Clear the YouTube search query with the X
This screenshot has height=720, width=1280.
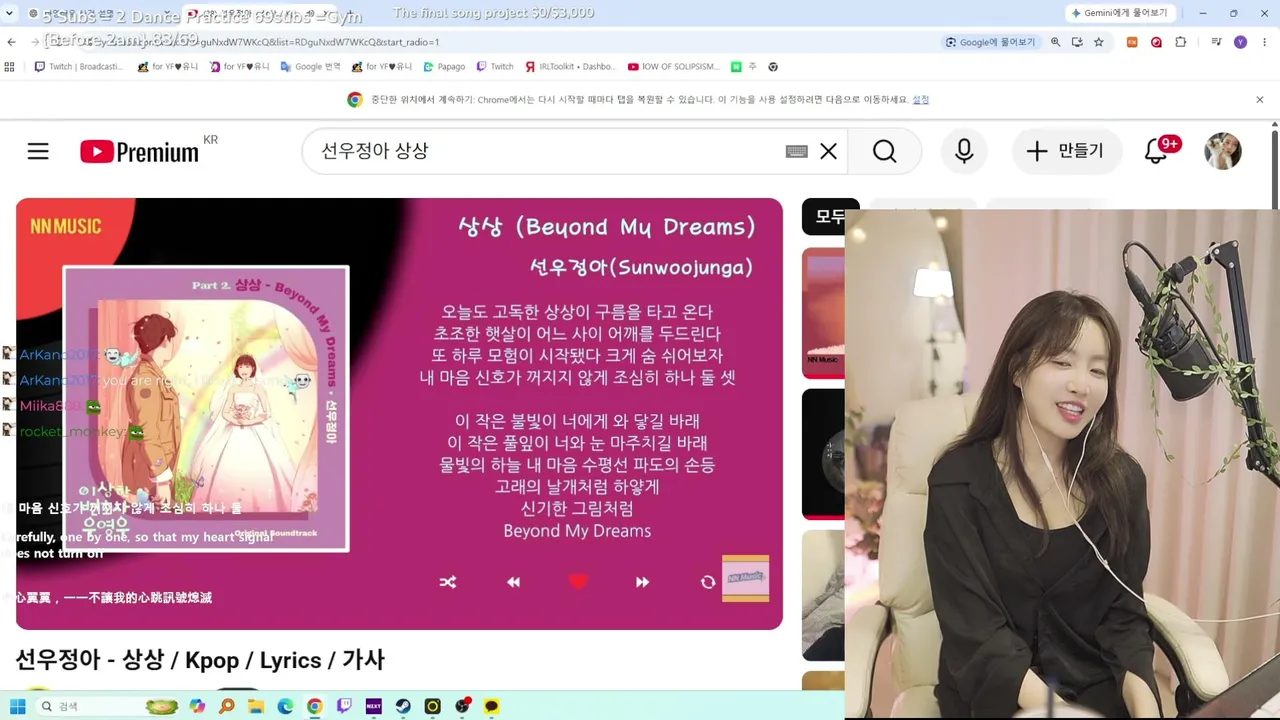pos(829,151)
